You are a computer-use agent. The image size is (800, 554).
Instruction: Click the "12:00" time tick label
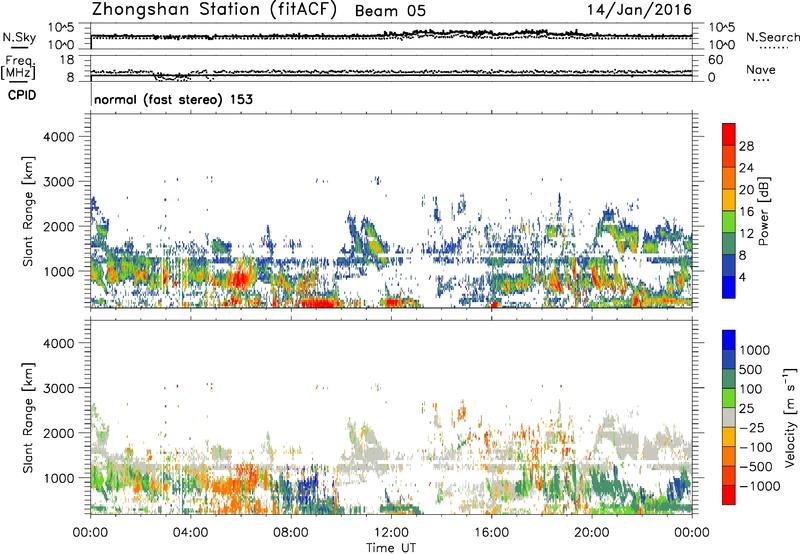point(391,533)
